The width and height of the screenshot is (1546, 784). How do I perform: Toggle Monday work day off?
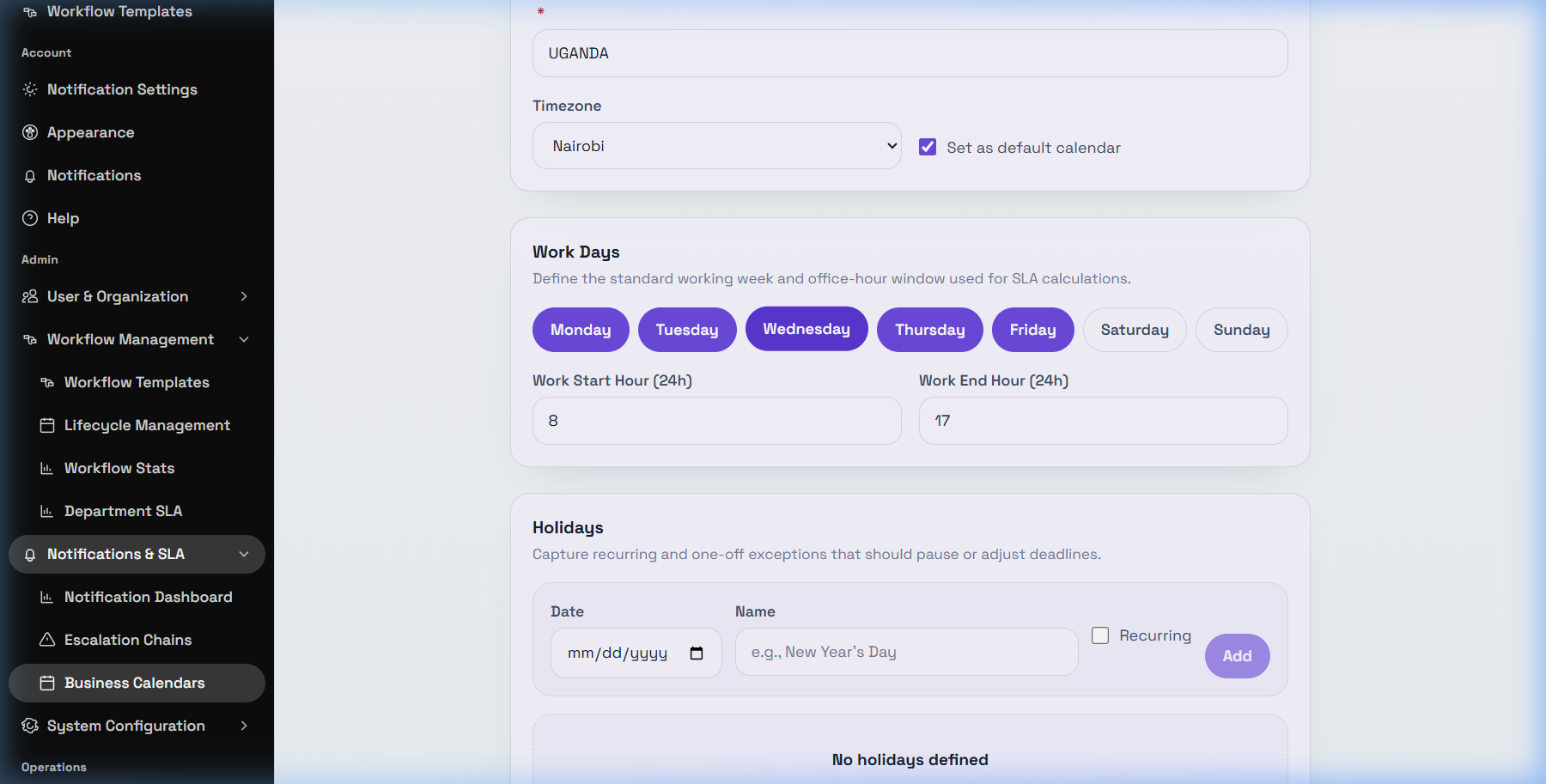tap(581, 330)
